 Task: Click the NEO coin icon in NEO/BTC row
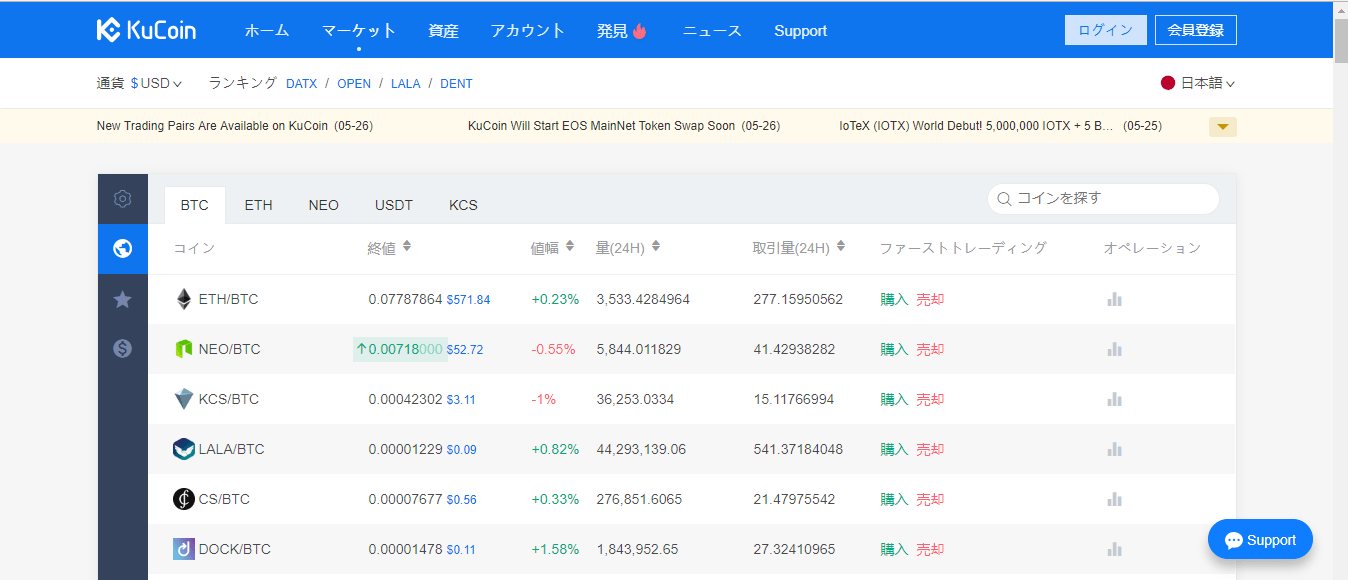[184, 349]
